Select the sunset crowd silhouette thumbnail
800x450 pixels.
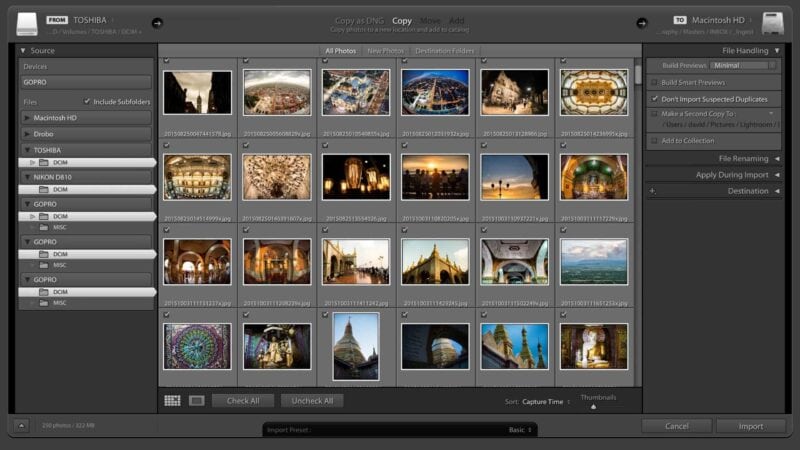[435, 177]
